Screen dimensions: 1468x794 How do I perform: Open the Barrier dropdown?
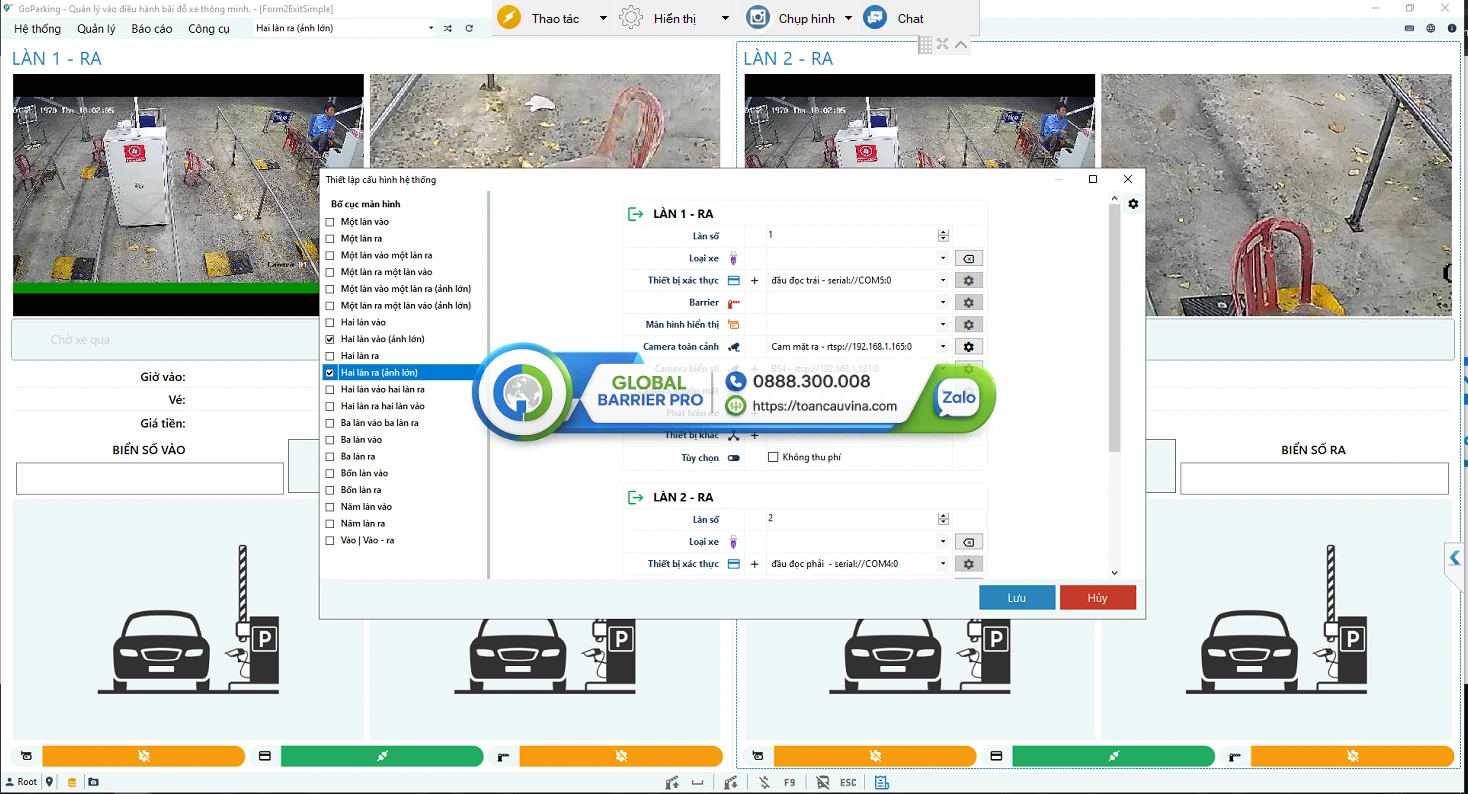943,303
